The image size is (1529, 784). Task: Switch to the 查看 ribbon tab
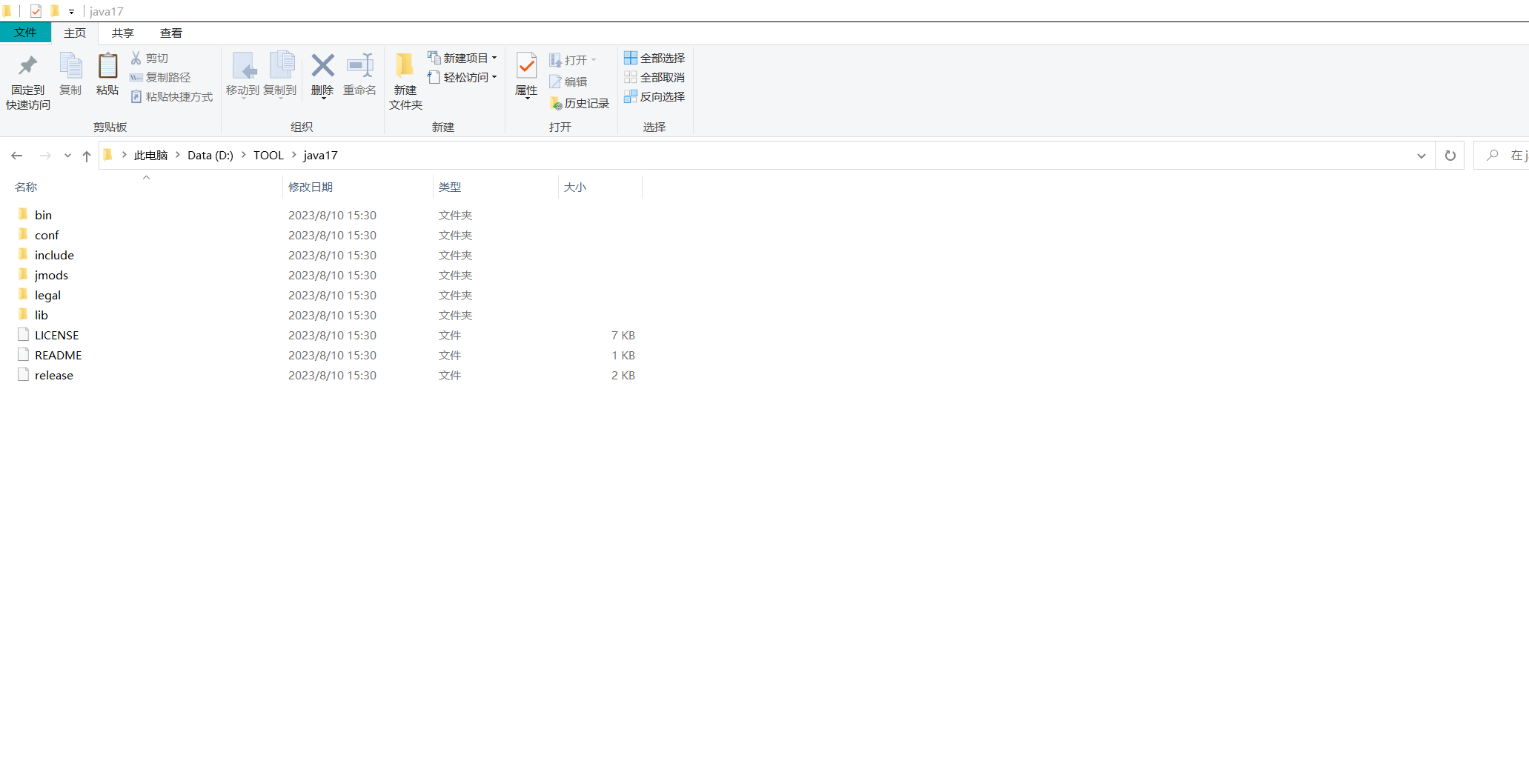coord(171,33)
